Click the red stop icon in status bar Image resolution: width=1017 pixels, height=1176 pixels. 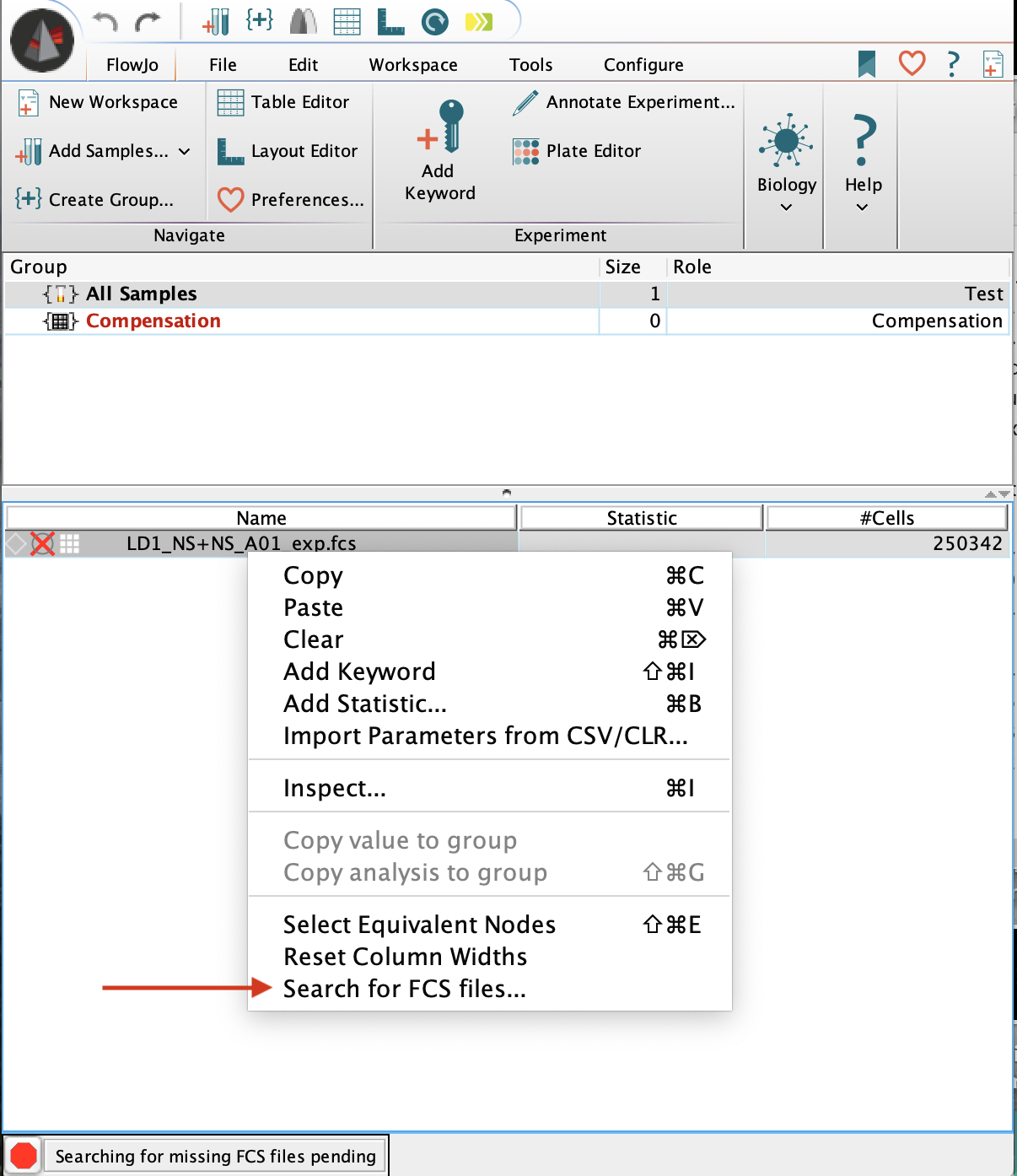point(24,1156)
